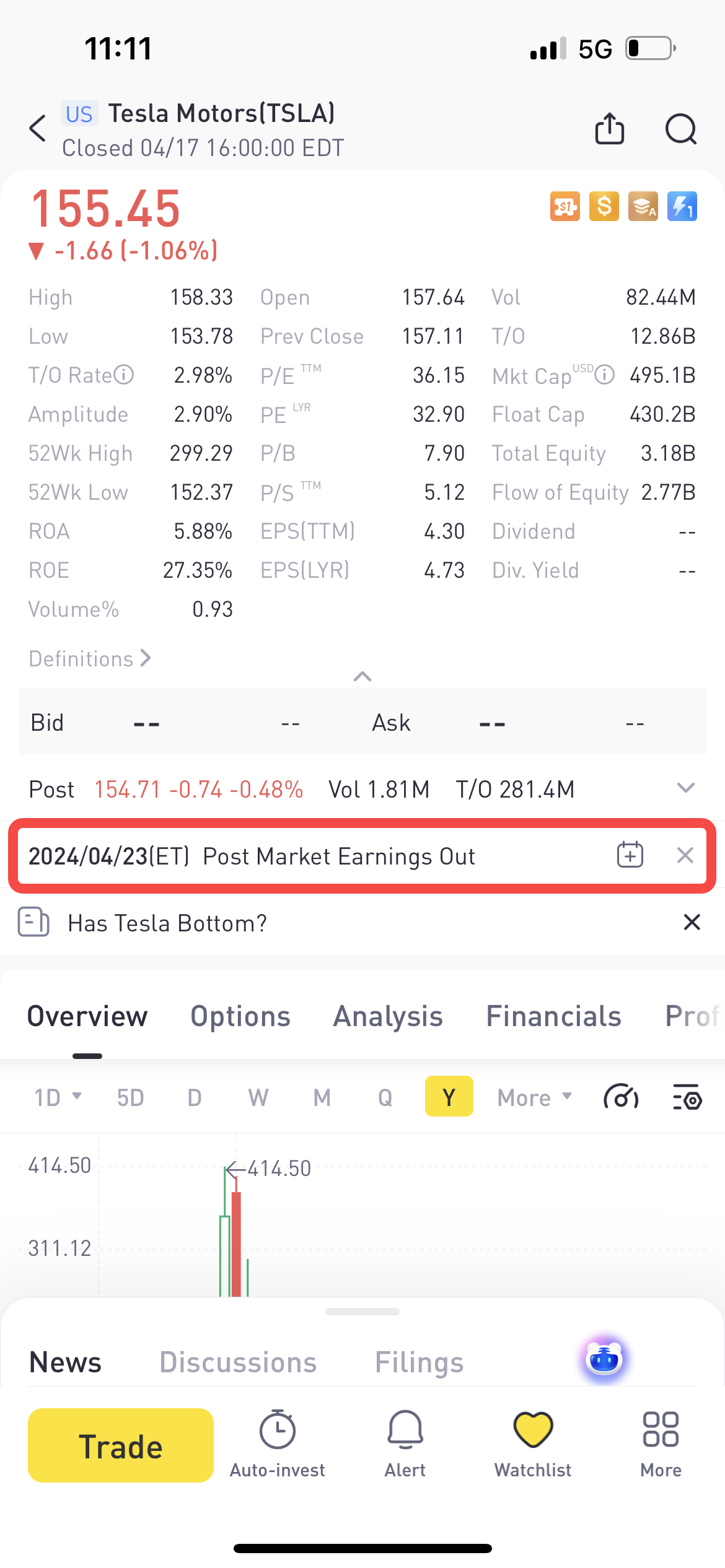The width and height of the screenshot is (725, 1568).
Task: Add earnings date to calendar icon
Action: click(x=630, y=855)
